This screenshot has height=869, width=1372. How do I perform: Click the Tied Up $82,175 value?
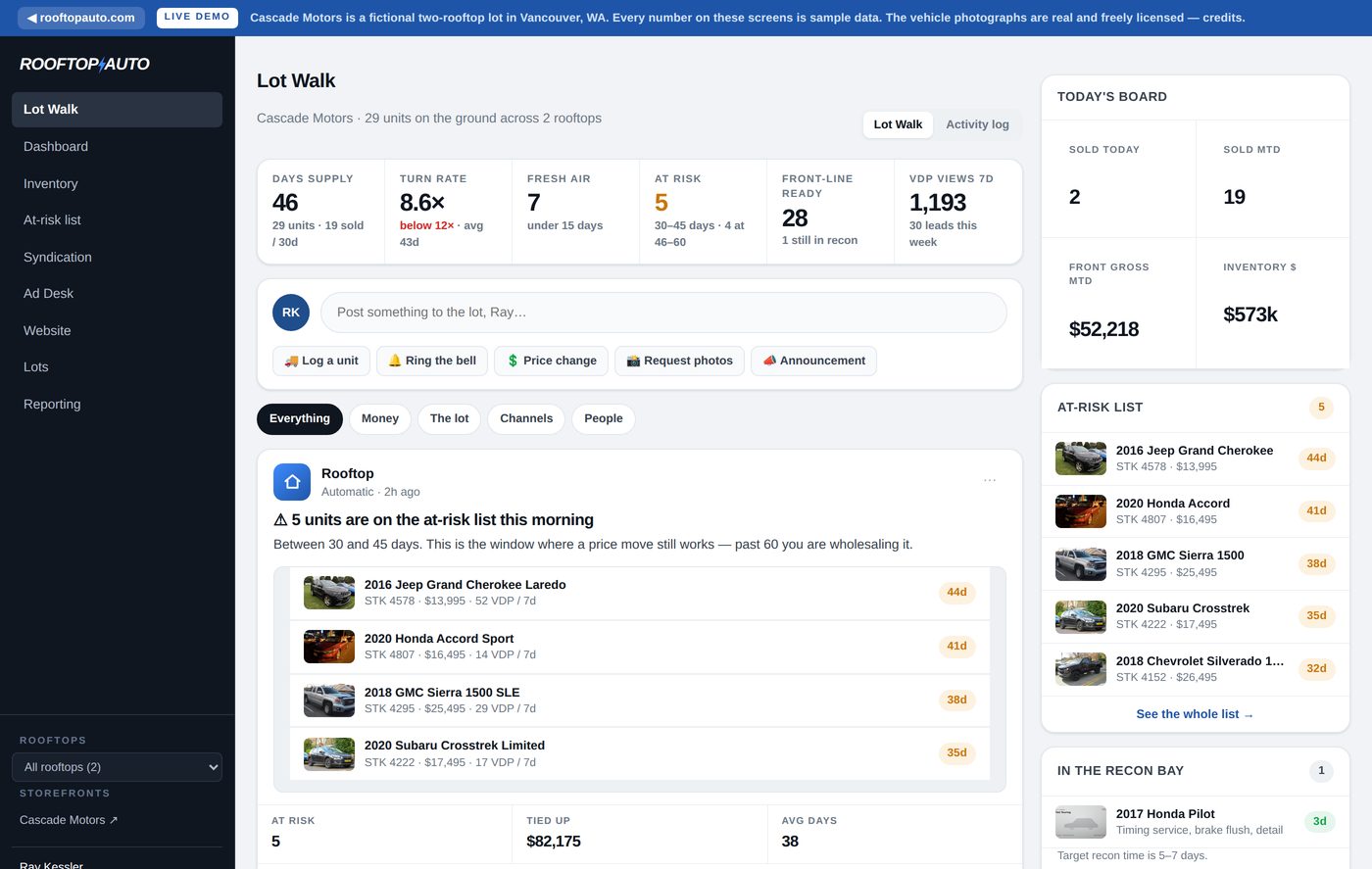pos(554,842)
